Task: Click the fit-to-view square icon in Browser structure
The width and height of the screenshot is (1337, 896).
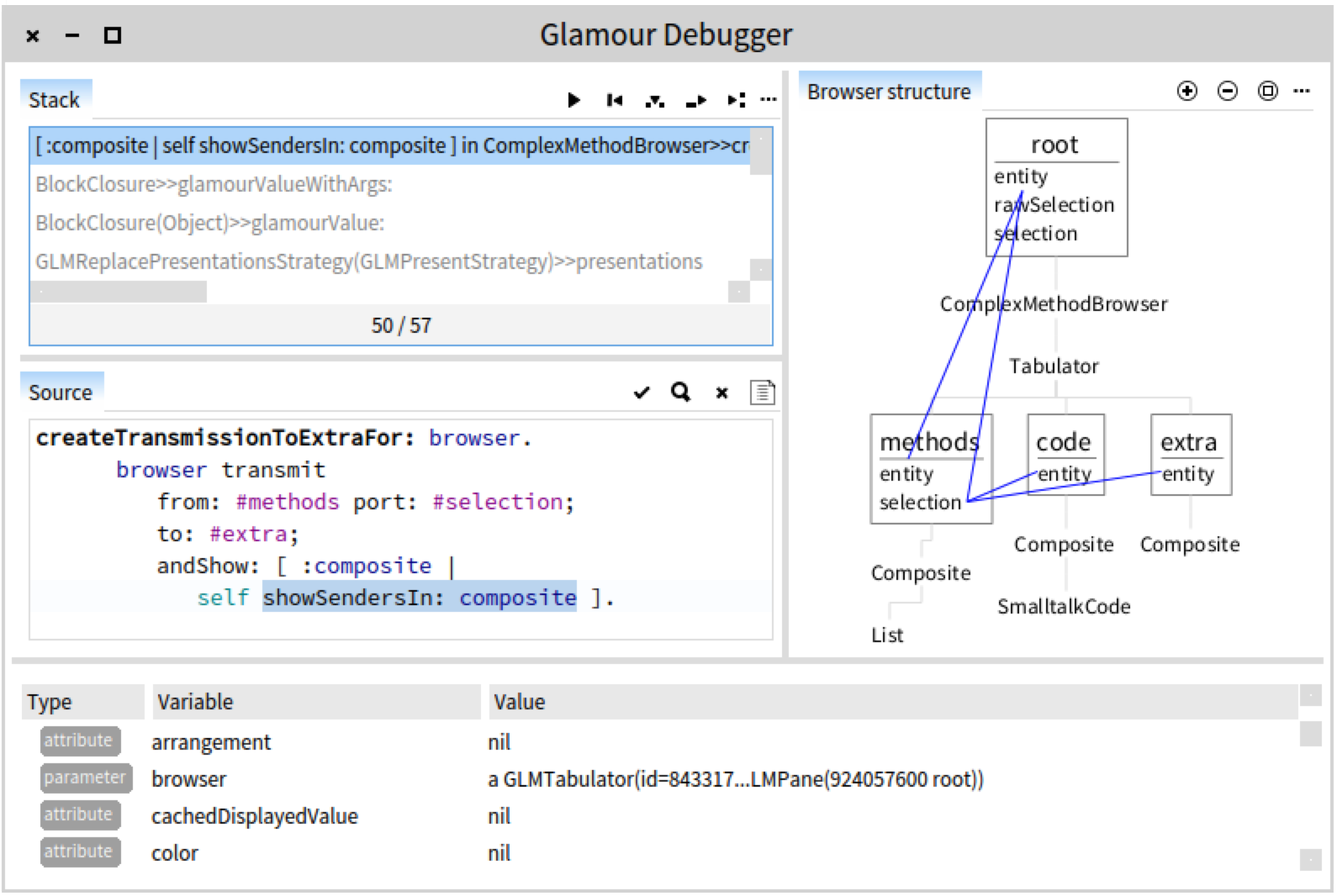Action: (x=1268, y=91)
